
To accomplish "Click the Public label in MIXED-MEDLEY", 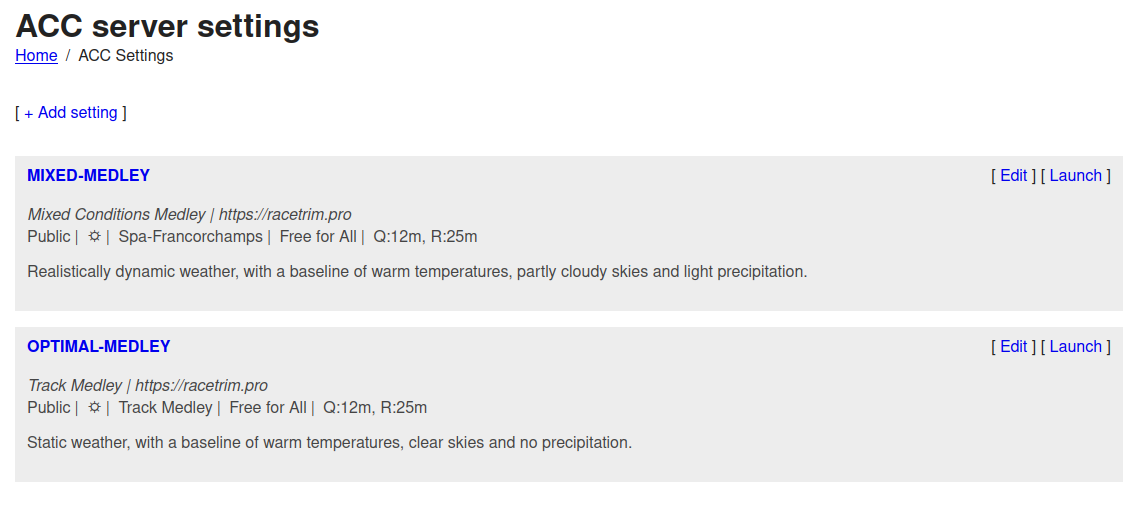I will pyautogui.click(x=49, y=237).
